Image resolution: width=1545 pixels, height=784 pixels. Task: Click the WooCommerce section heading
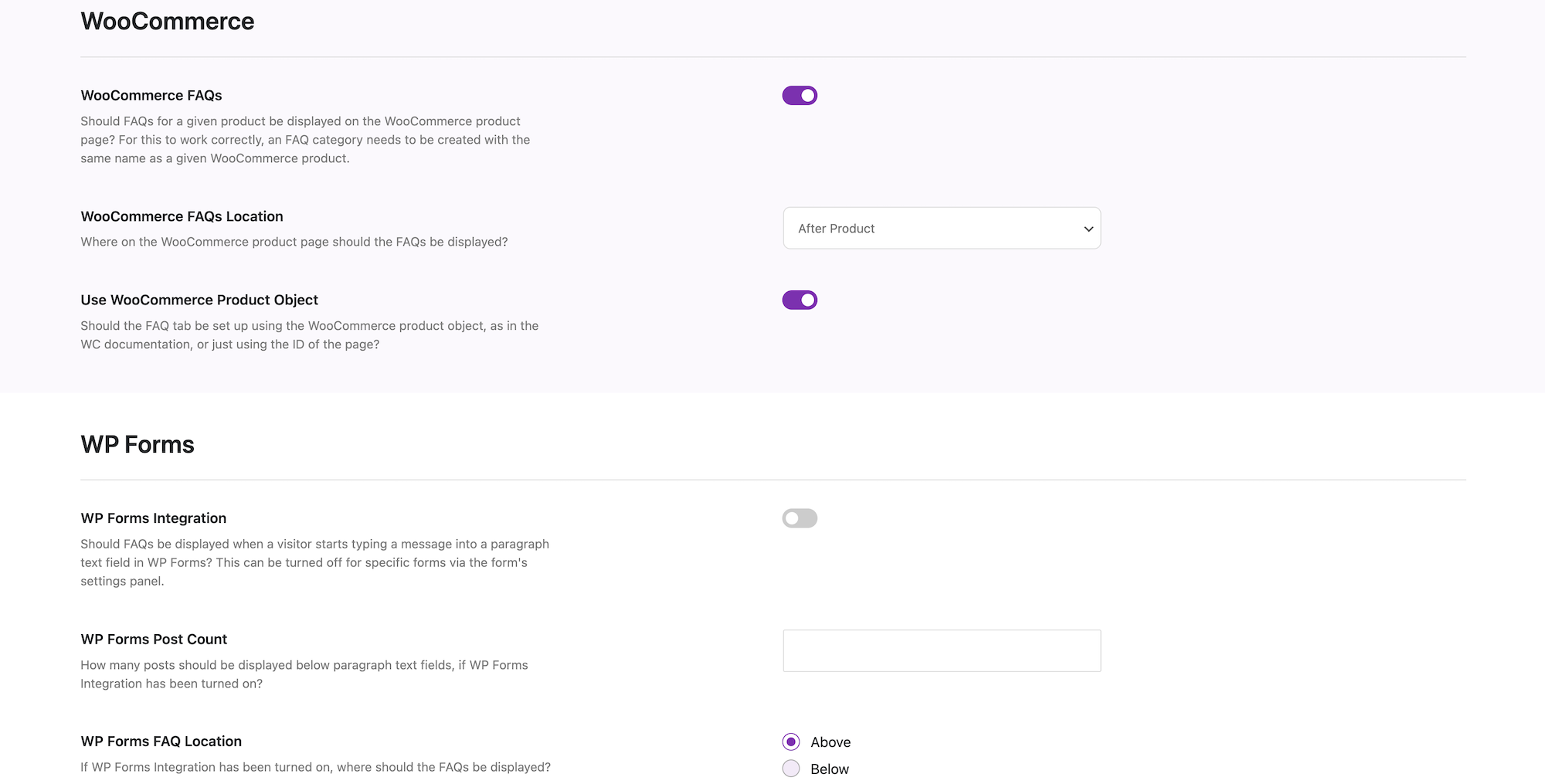[x=167, y=22]
